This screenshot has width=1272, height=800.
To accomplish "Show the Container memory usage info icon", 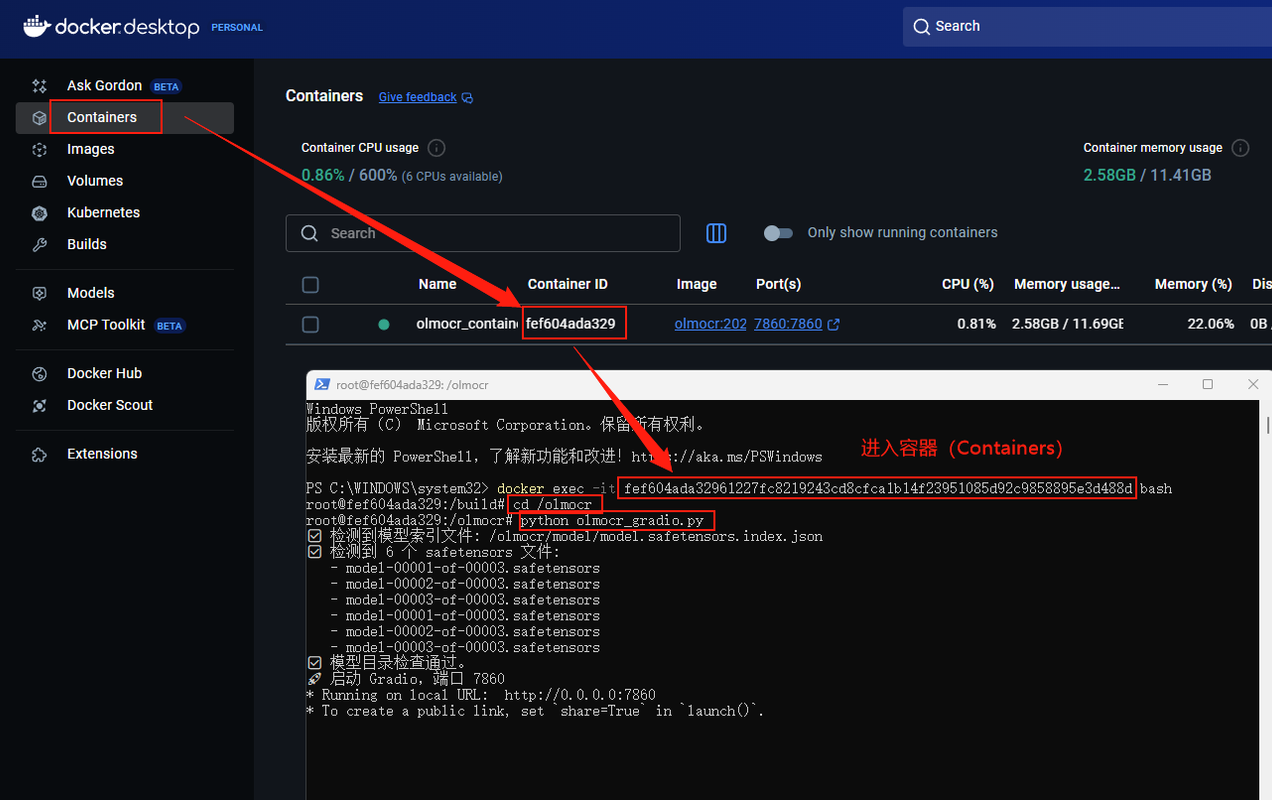I will [1240, 148].
